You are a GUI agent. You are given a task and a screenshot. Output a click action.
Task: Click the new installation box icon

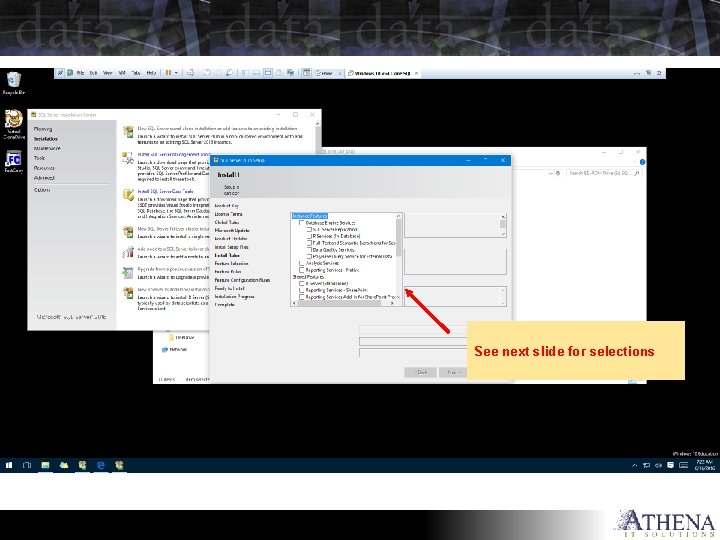(128, 132)
